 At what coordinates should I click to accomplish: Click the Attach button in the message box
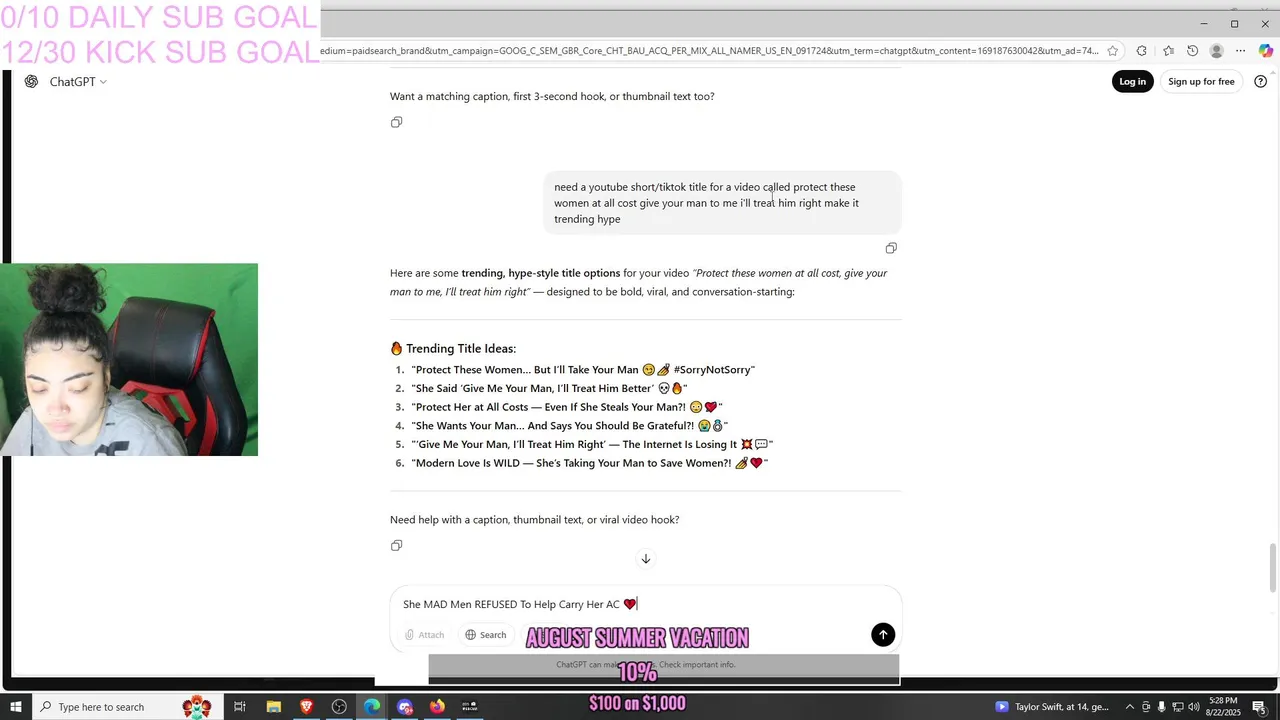(425, 635)
